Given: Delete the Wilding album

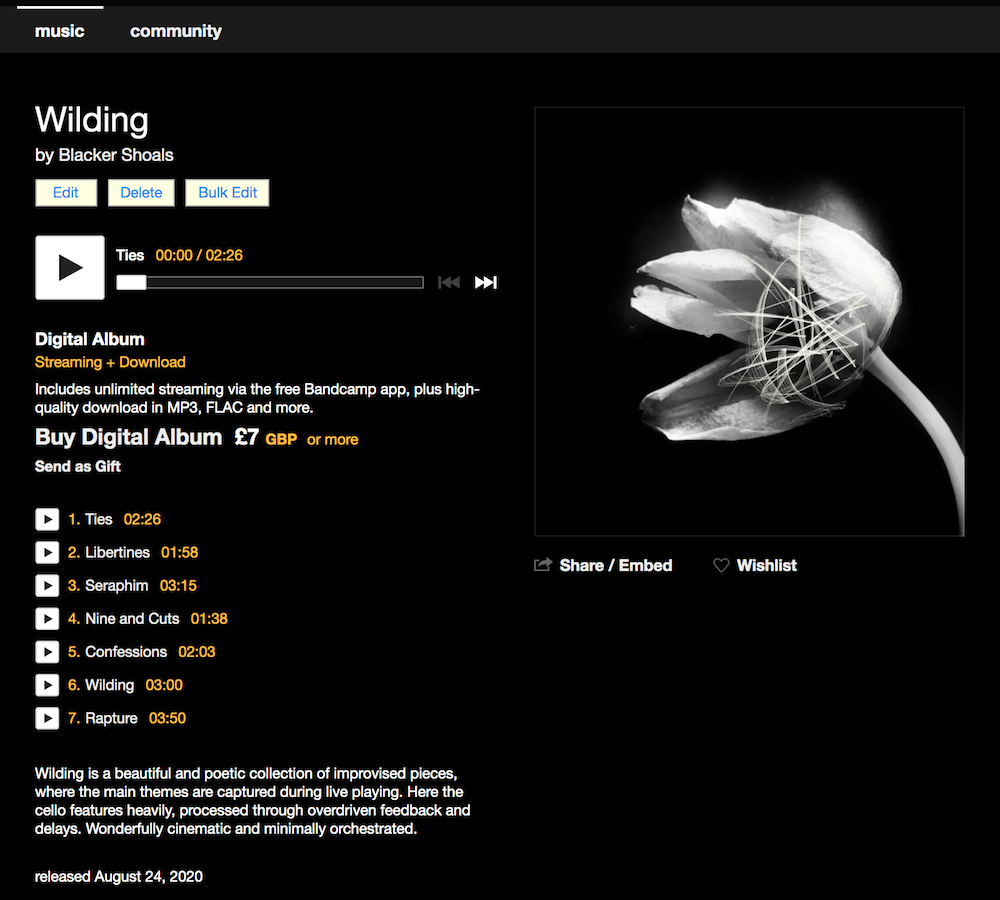Looking at the screenshot, I should click(x=141, y=193).
